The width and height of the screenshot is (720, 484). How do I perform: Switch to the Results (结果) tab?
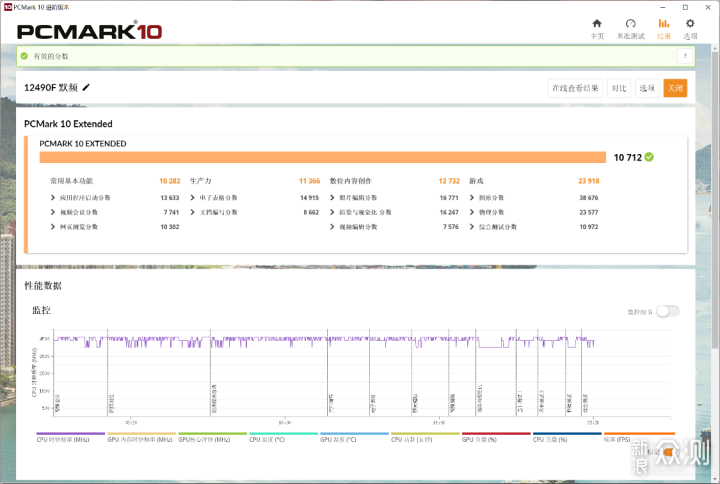tap(664, 28)
